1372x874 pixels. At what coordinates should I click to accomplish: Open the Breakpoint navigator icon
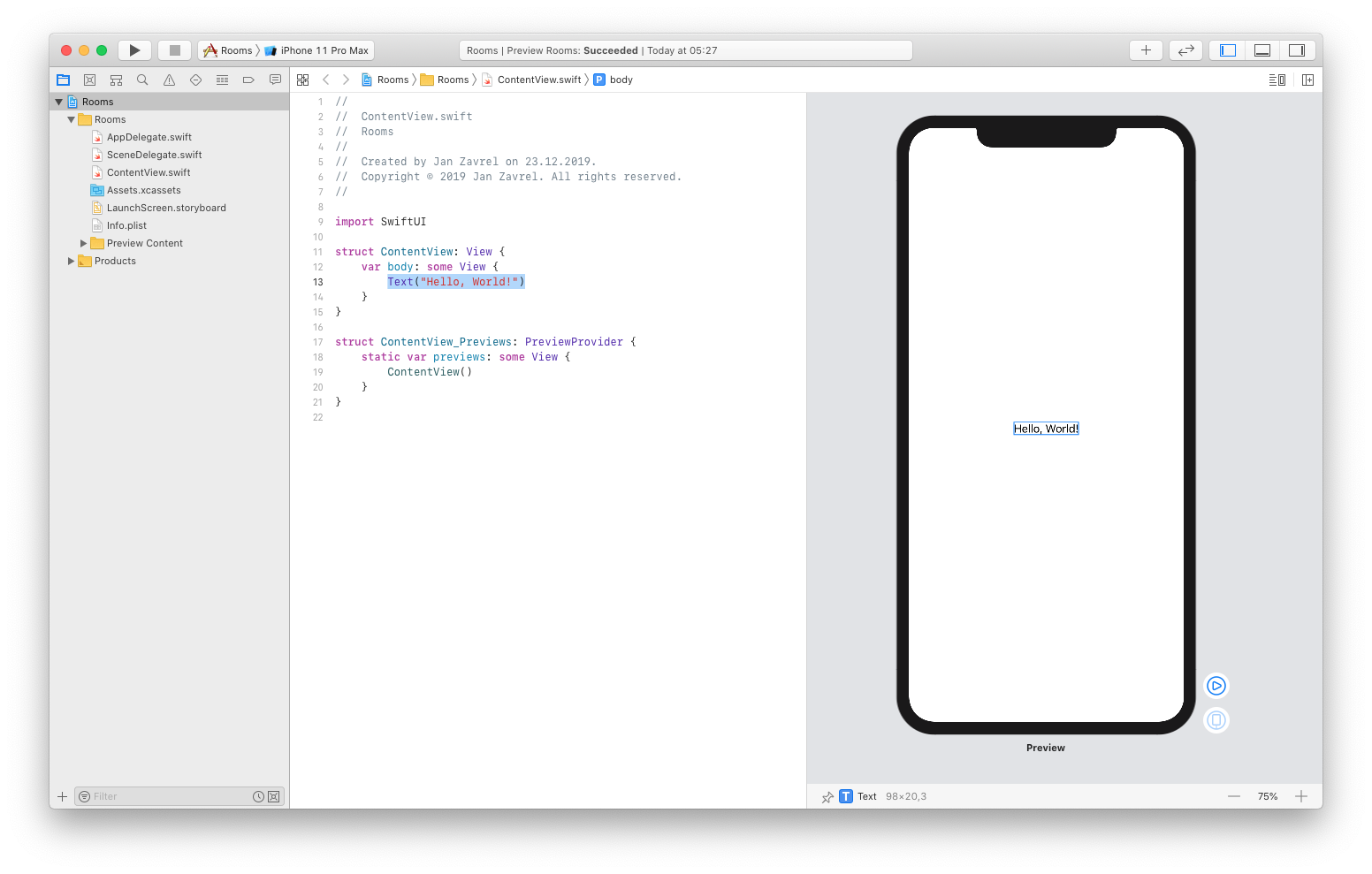click(x=248, y=79)
